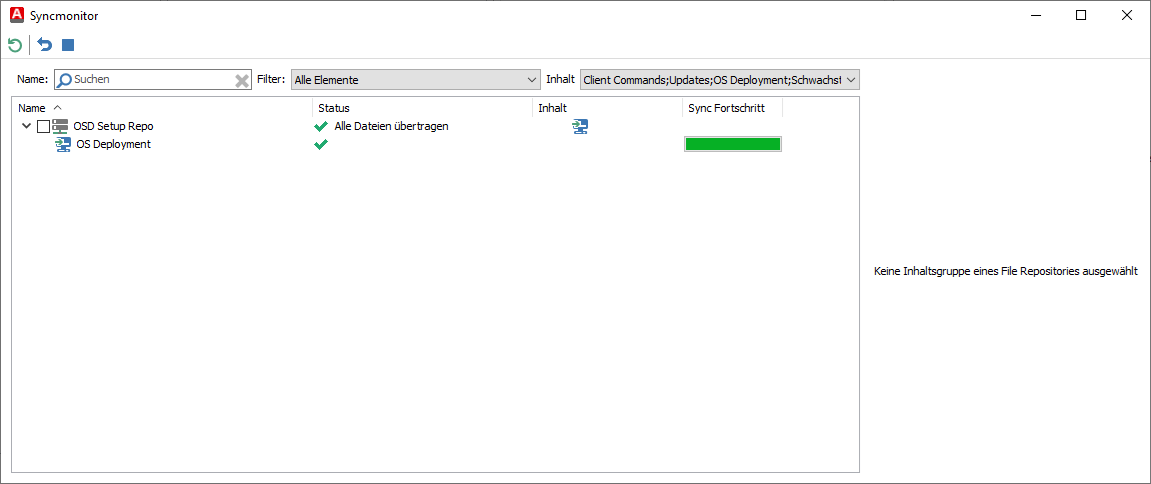Screen dimensions: 1151x484
Task: Tick the OSD Setup Repo checkbox
Action: coord(43,126)
